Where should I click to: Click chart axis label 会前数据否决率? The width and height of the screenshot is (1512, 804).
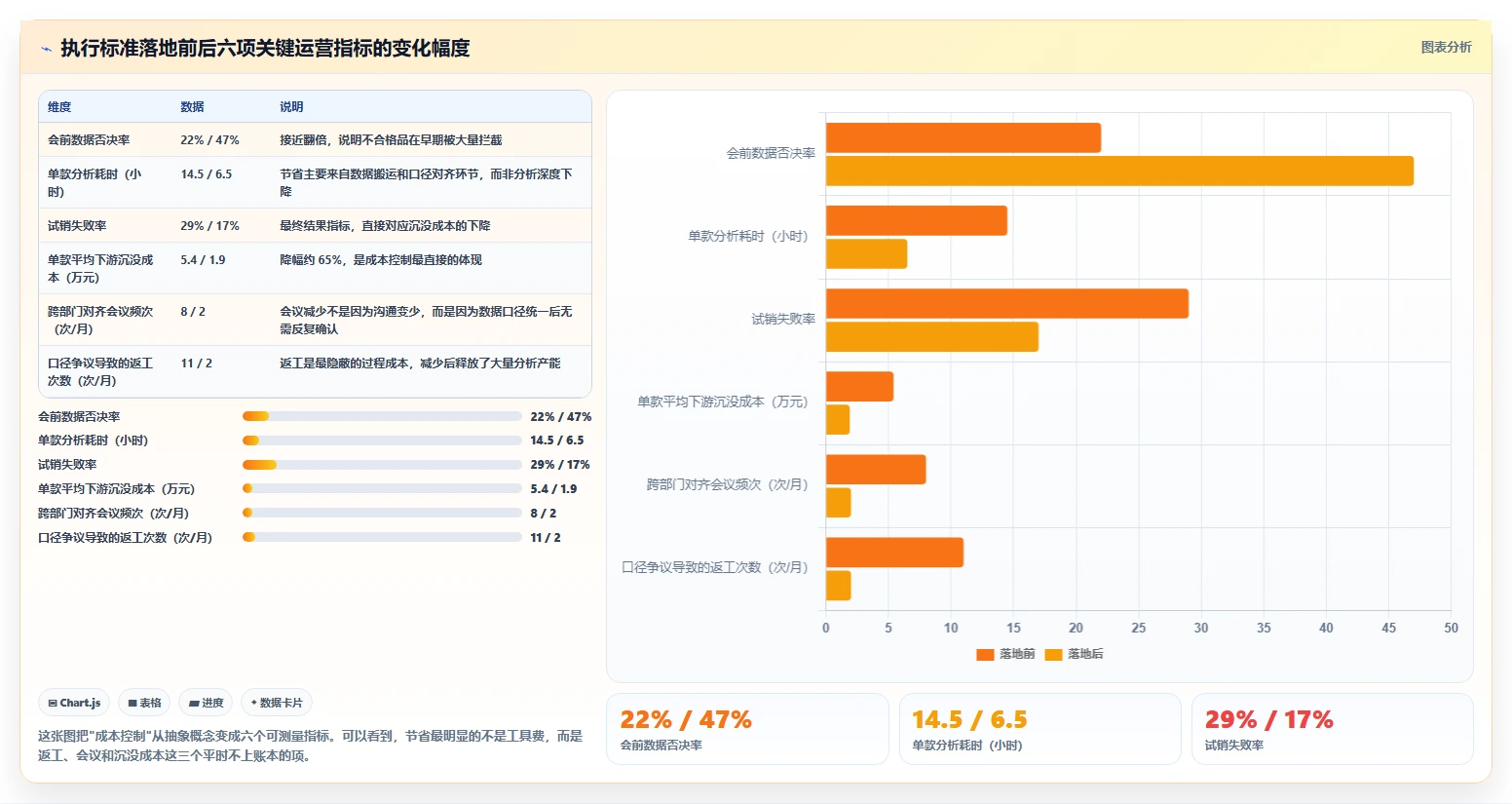click(x=771, y=153)
